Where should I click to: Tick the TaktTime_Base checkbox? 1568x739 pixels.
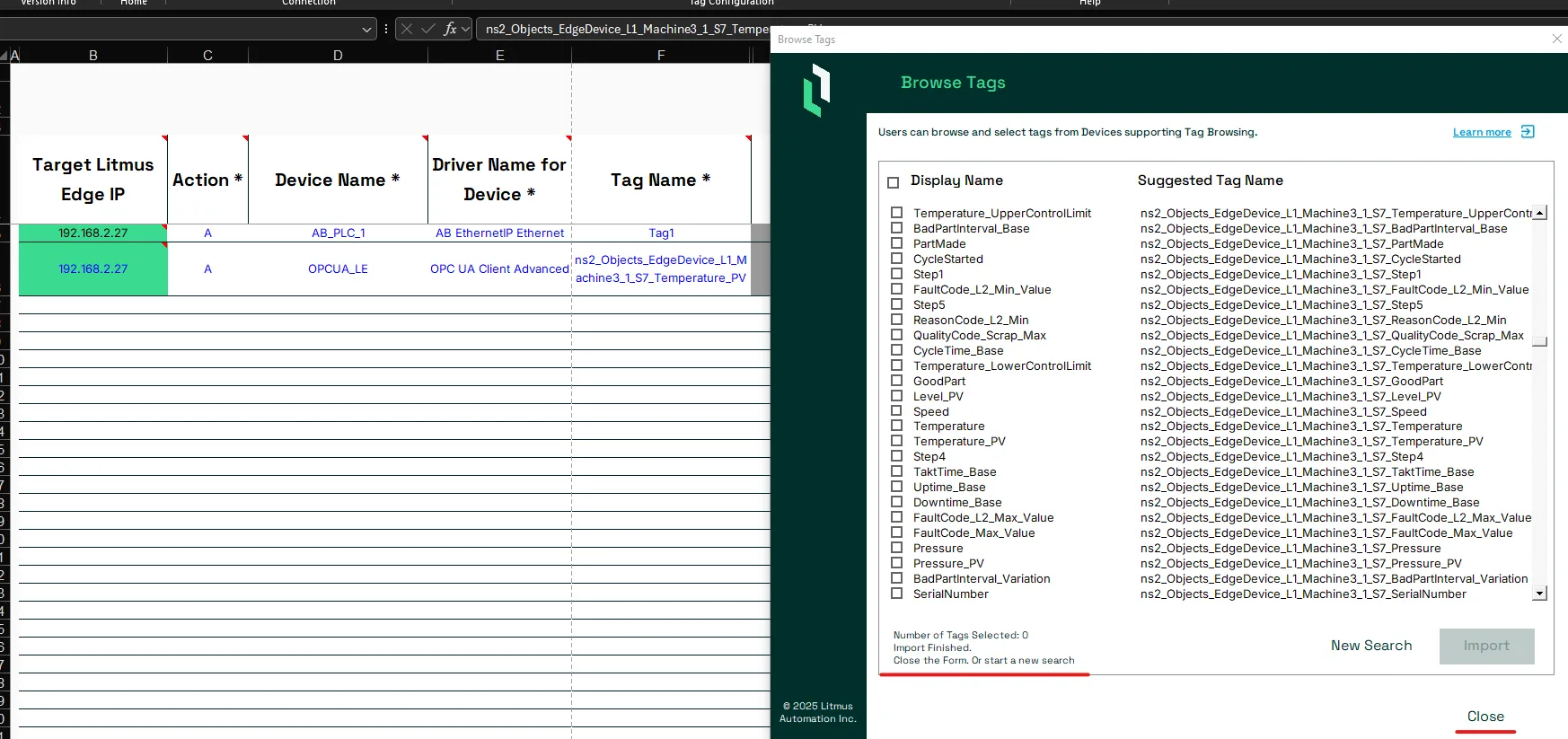[x=896, y=471]
